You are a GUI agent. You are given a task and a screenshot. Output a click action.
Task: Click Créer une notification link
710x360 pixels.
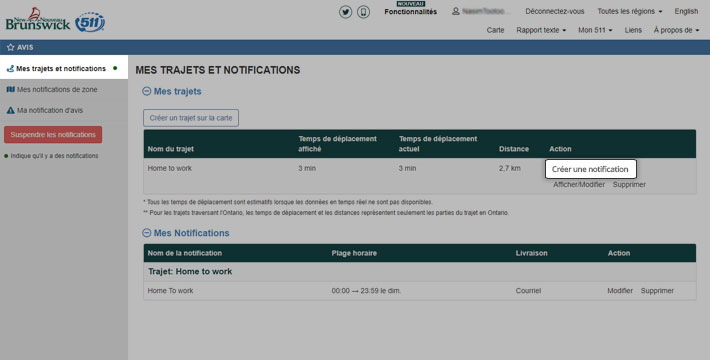590,169
